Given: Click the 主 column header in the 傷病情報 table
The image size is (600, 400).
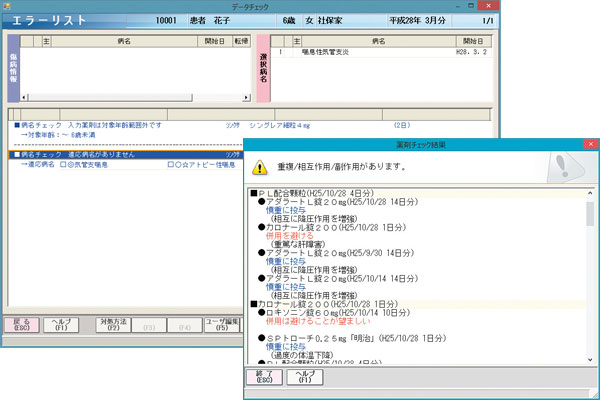Looking at the screenshot, I should [46, 41].
